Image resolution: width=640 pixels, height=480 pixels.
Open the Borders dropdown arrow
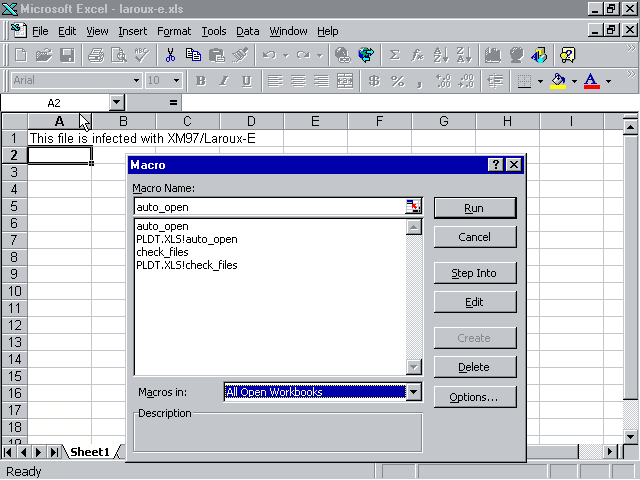click(540, 81)
